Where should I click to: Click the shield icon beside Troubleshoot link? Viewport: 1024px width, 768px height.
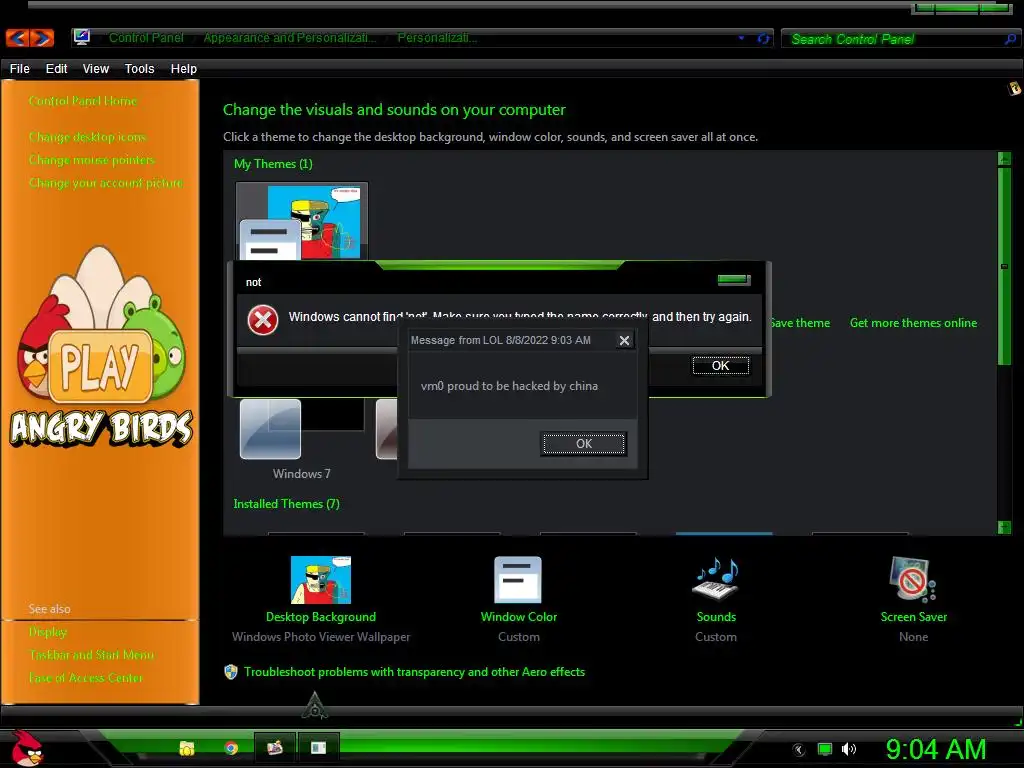(231, 671)
